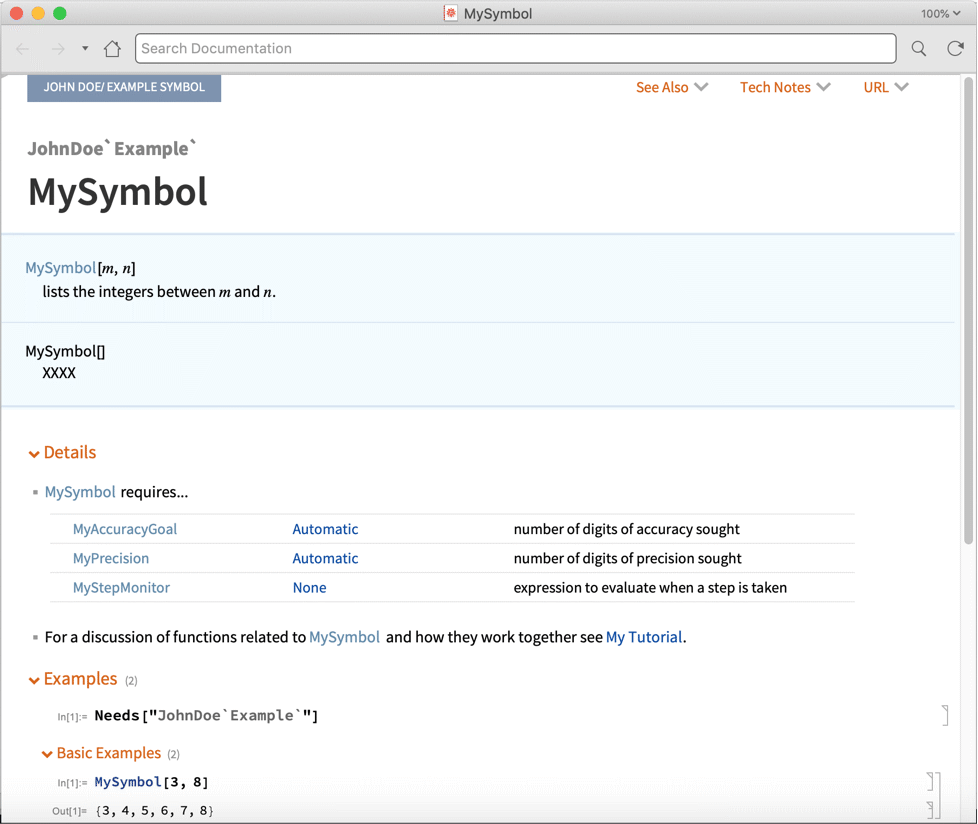978x824 pixels.
Task: Open the My Tutorial link
Action: tap(644, 637)
